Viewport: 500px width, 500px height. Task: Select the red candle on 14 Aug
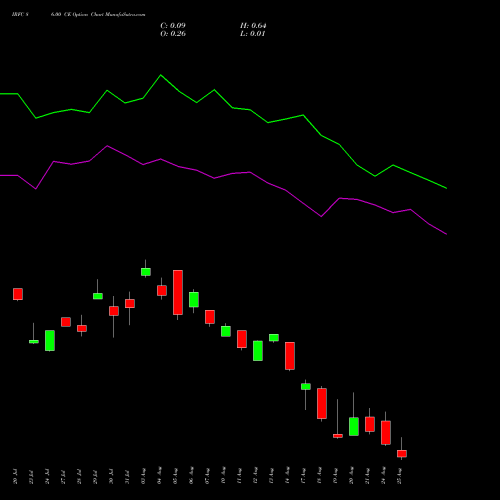tap(290, 356)
